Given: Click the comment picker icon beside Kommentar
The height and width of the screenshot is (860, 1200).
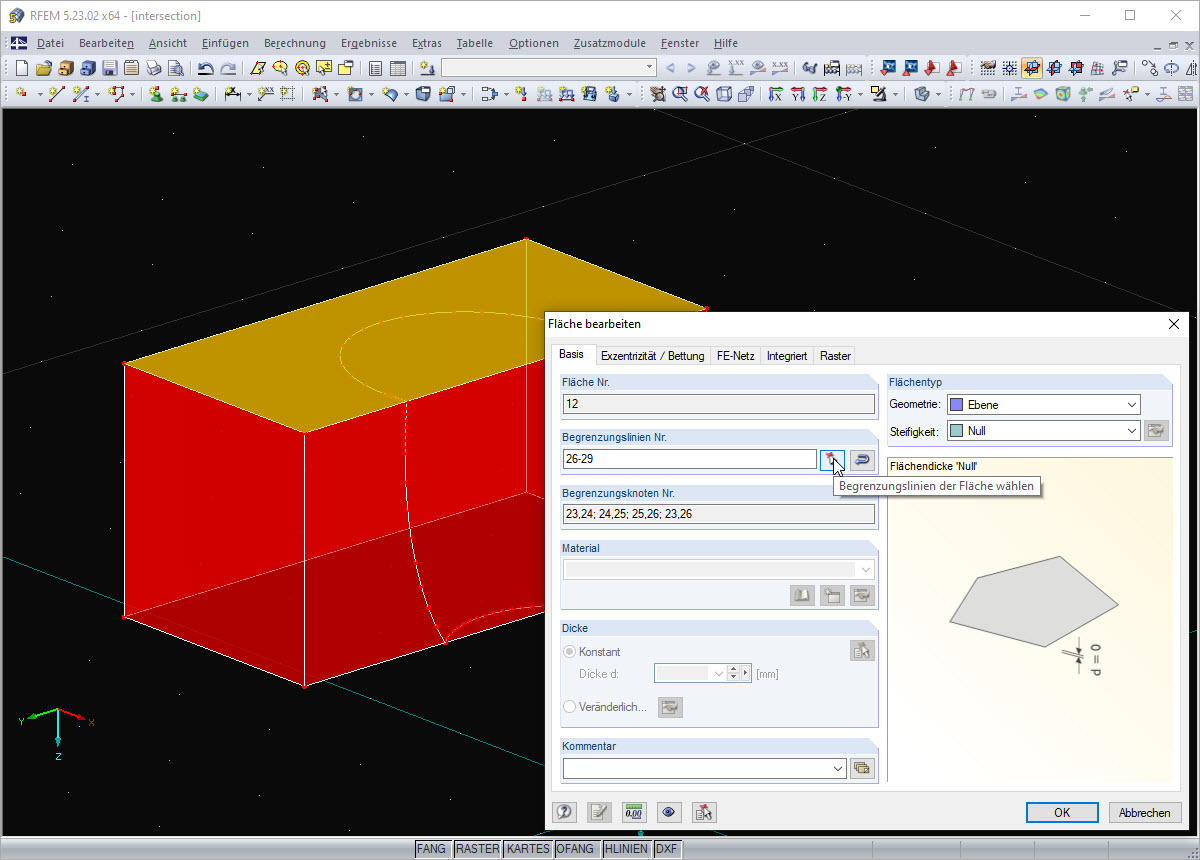Looking at the screenshot, I should coord(862,769).
